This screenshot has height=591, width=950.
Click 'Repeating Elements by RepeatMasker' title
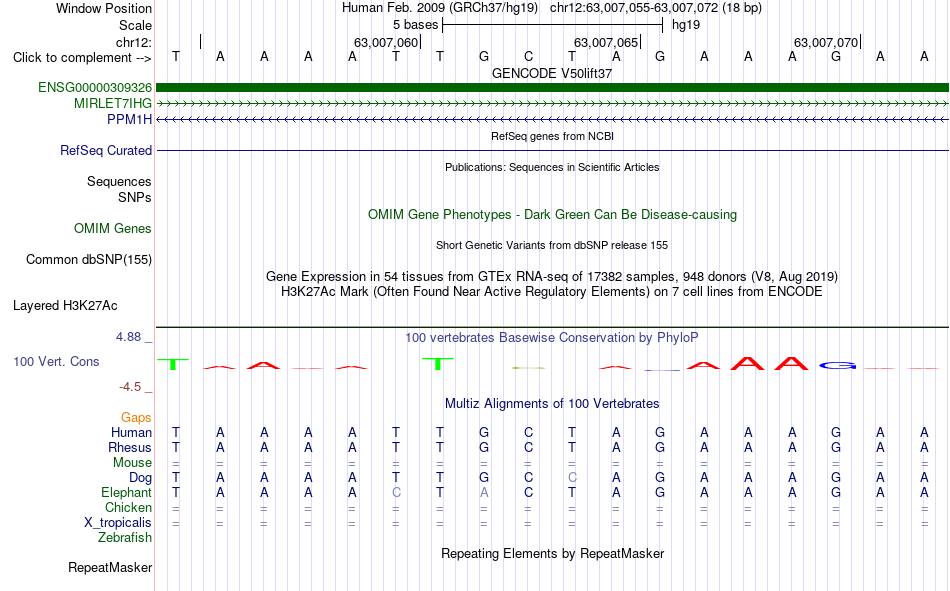552,553
